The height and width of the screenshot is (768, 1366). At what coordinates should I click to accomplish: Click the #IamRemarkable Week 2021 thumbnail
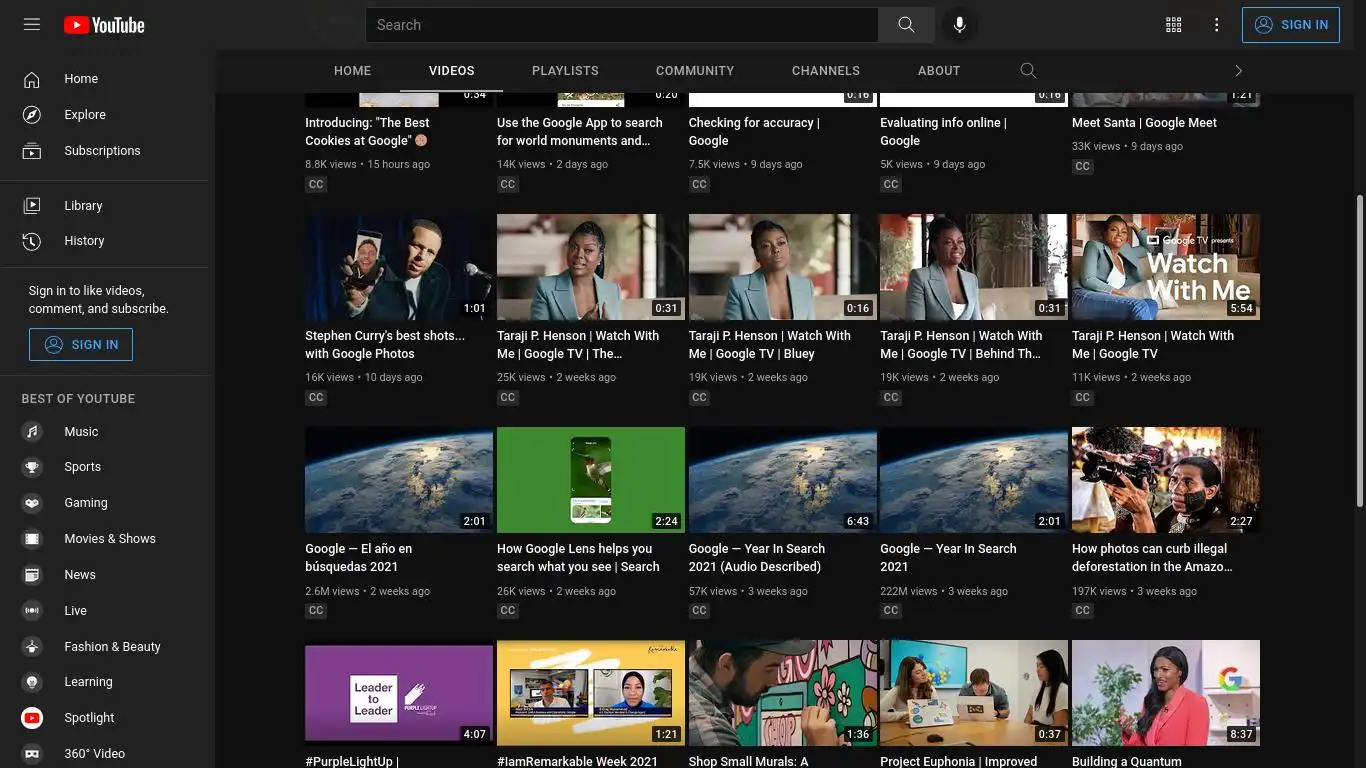(x=591, y=693)
